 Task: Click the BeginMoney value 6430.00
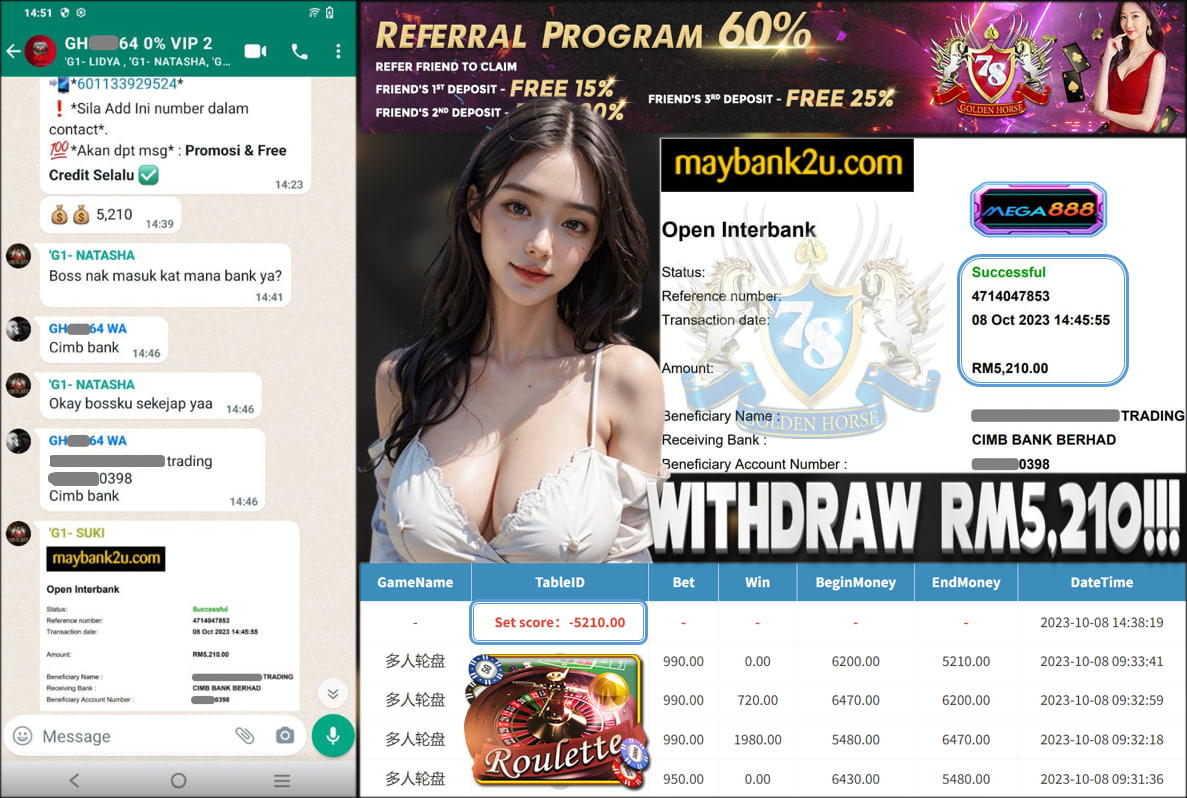(x=855, y=779)
